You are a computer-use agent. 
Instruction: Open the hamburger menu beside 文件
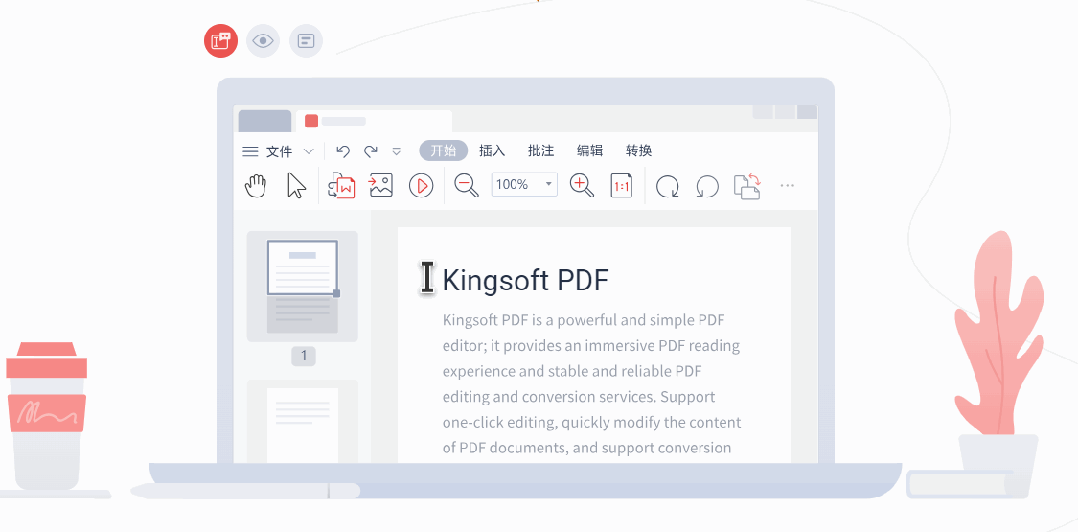click(x=250, y=151)
